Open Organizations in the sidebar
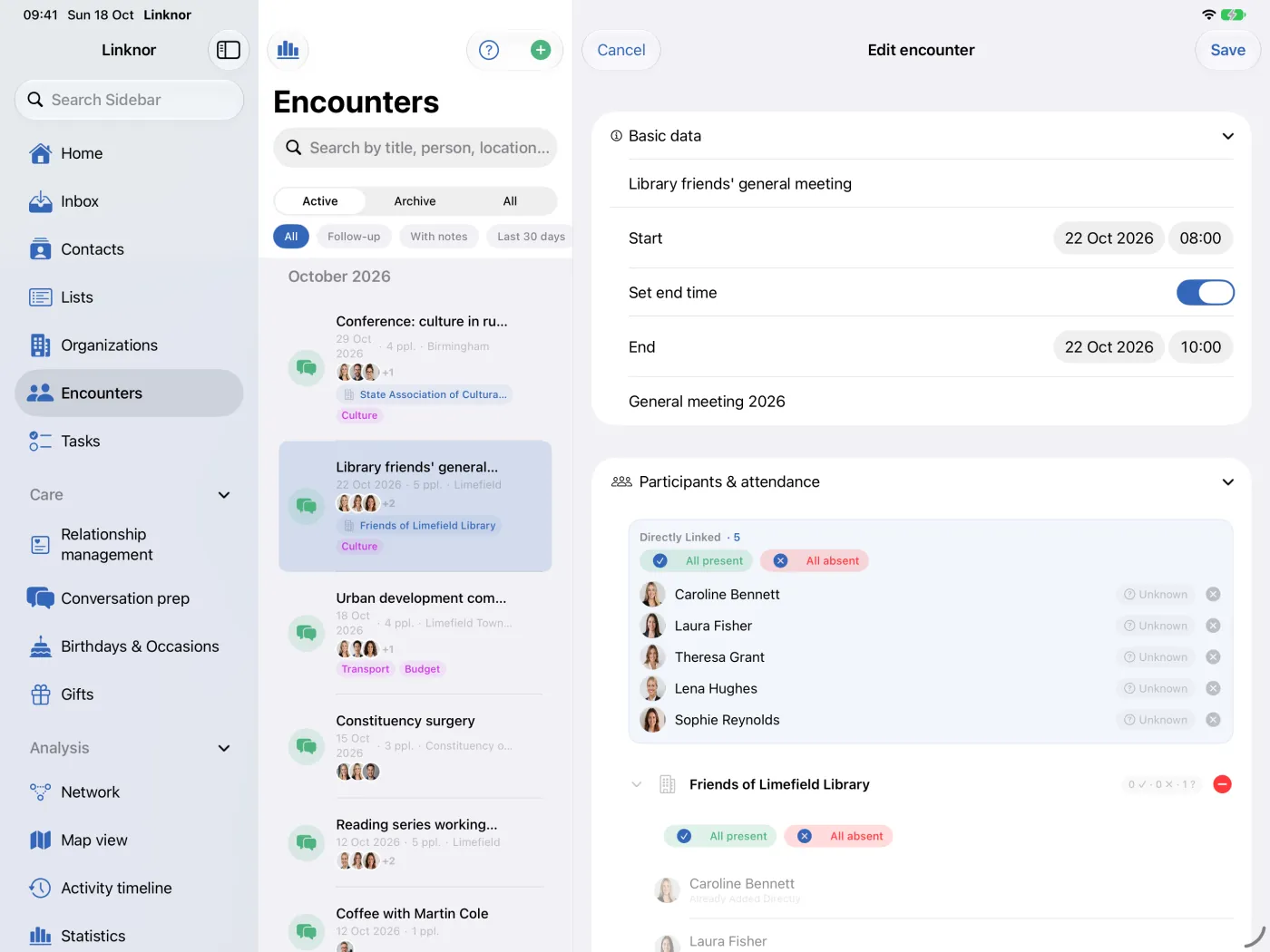 click(x=129, y=345)
